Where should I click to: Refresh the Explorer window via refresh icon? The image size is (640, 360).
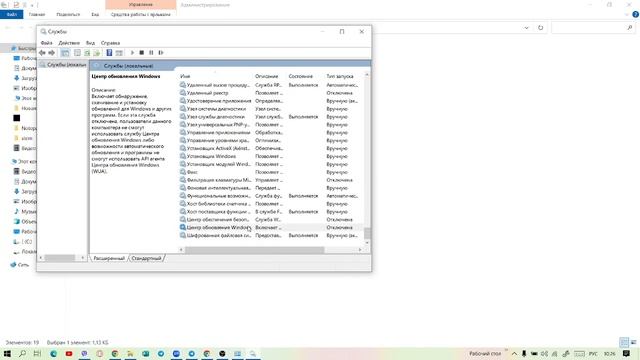540,28
